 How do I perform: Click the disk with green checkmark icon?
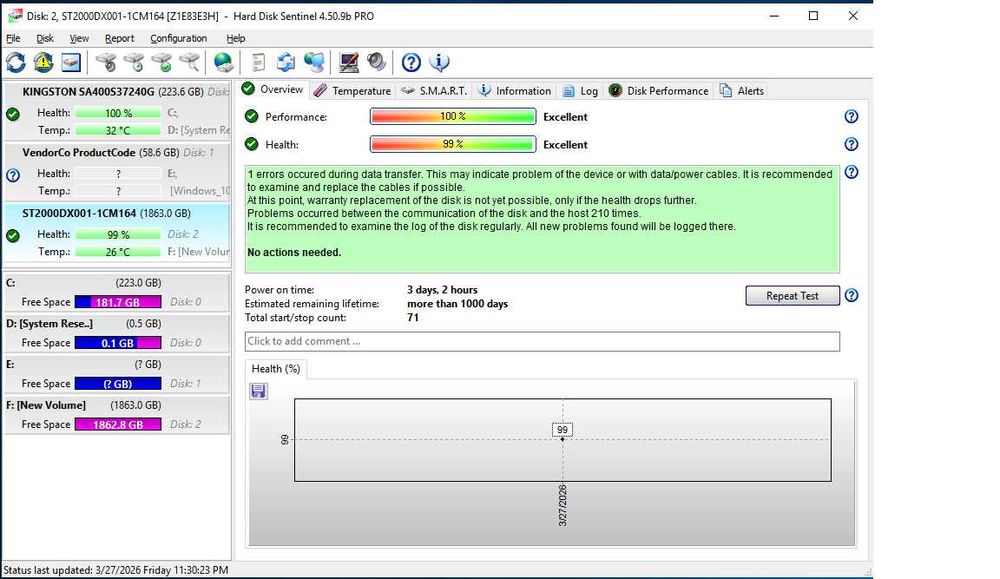pyautogui.click(x=162, y=62)
